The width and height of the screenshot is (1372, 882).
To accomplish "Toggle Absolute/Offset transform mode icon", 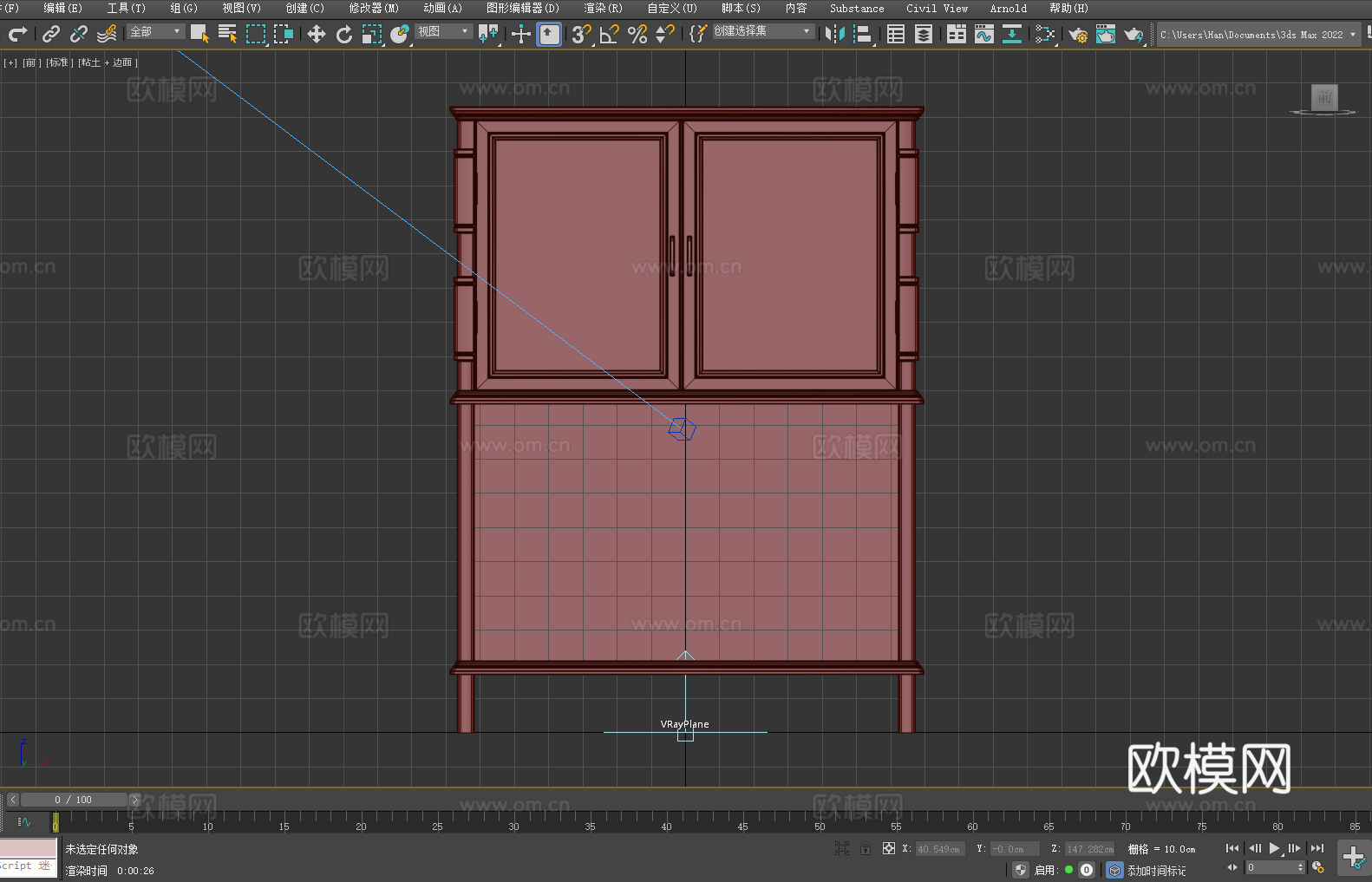I will pos(889,848).
